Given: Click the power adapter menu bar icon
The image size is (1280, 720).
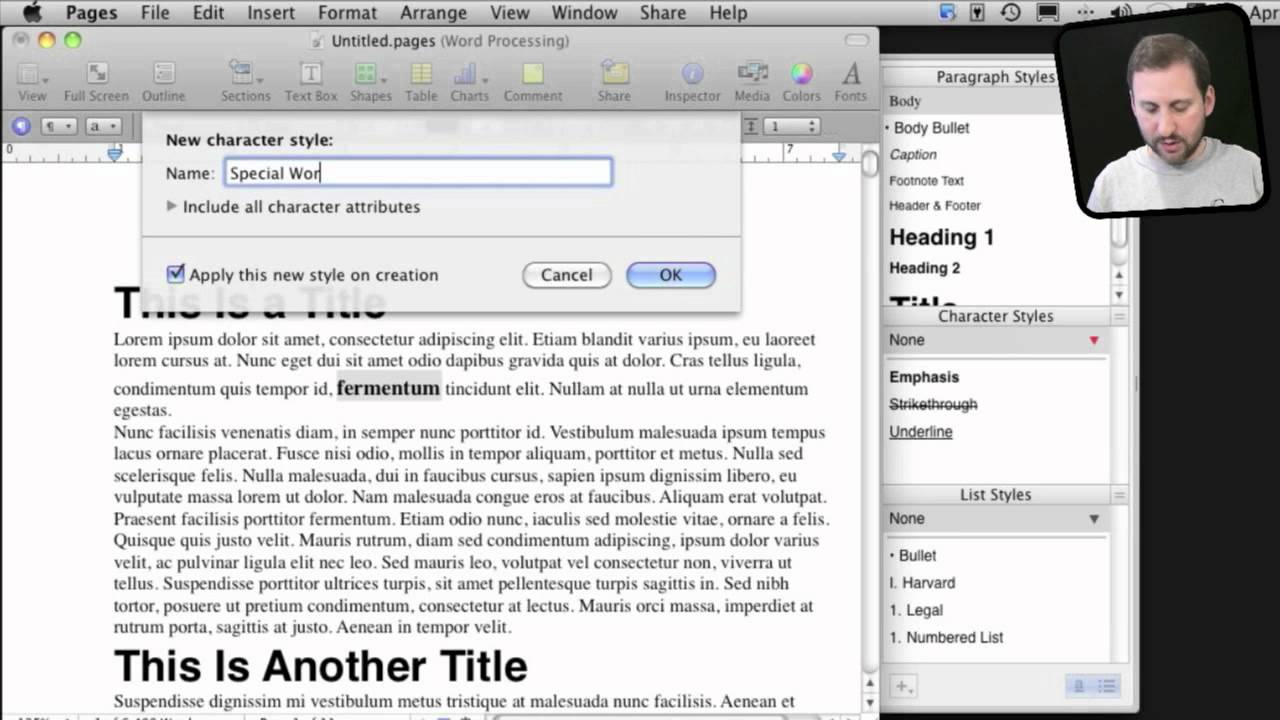Looking at the screenshot, I should (x=977, y=13).
